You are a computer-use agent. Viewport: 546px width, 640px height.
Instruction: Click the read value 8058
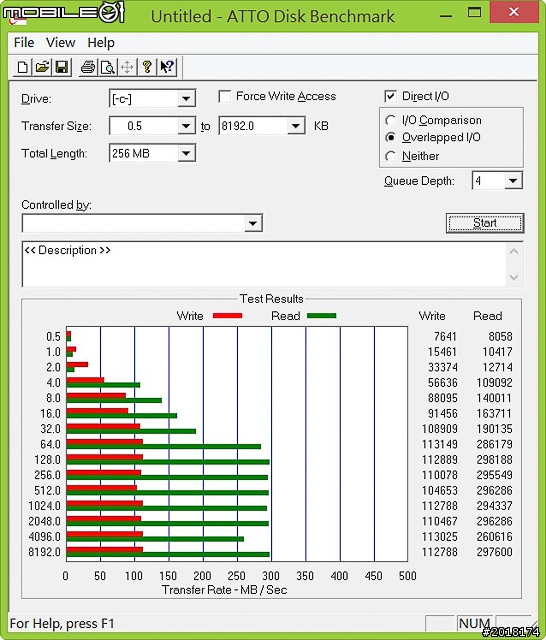tap(500, 336)
